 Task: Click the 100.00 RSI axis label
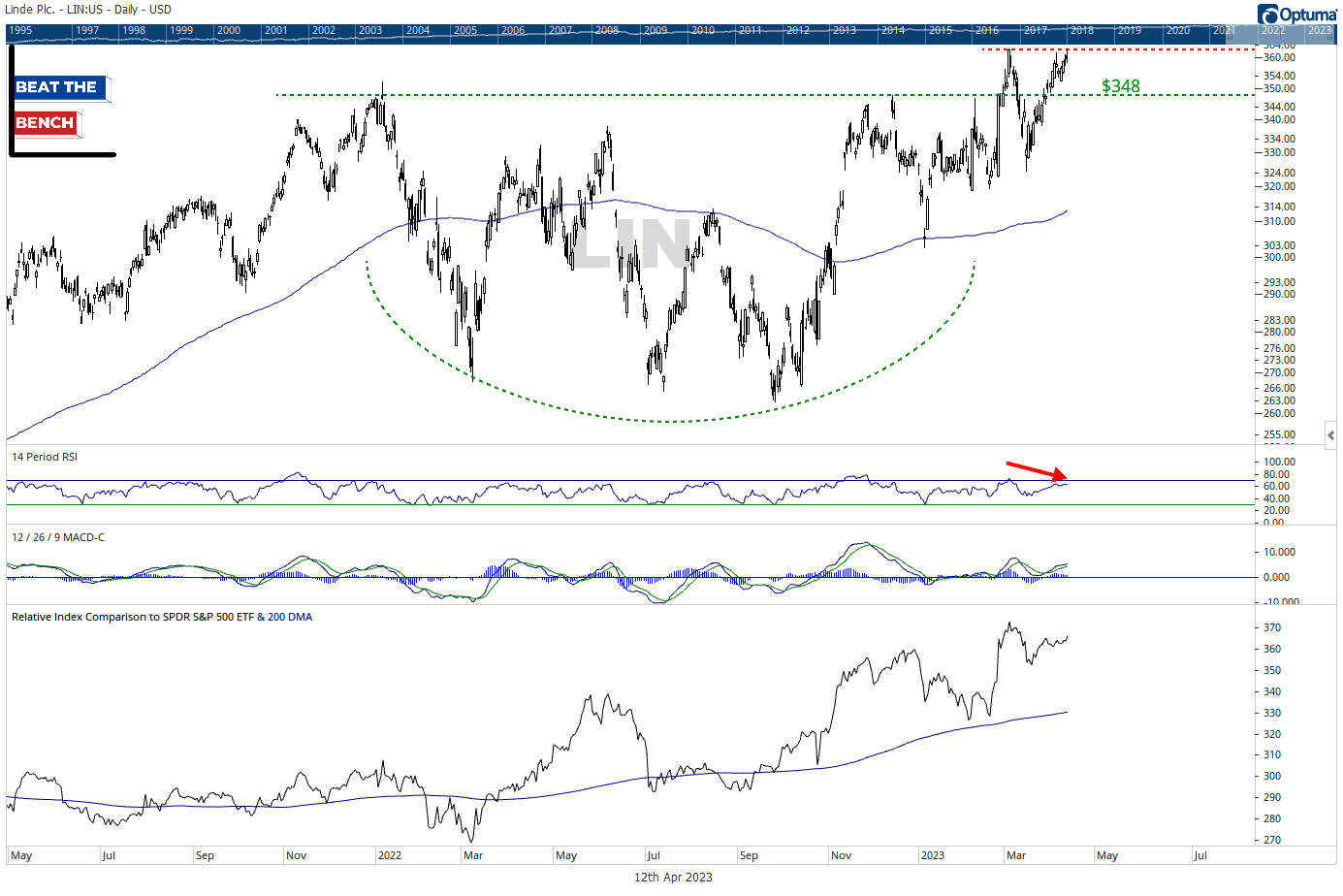(1280, 462)
